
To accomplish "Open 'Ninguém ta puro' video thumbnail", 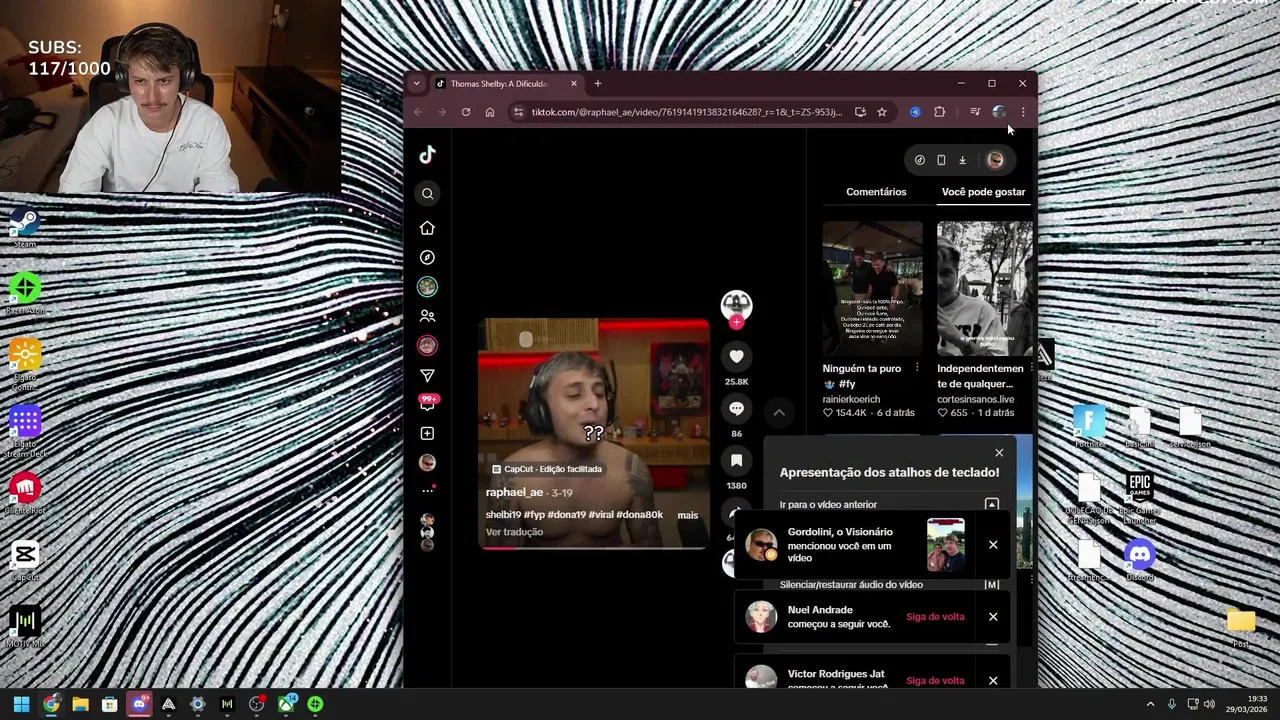I will pos(872,289).
